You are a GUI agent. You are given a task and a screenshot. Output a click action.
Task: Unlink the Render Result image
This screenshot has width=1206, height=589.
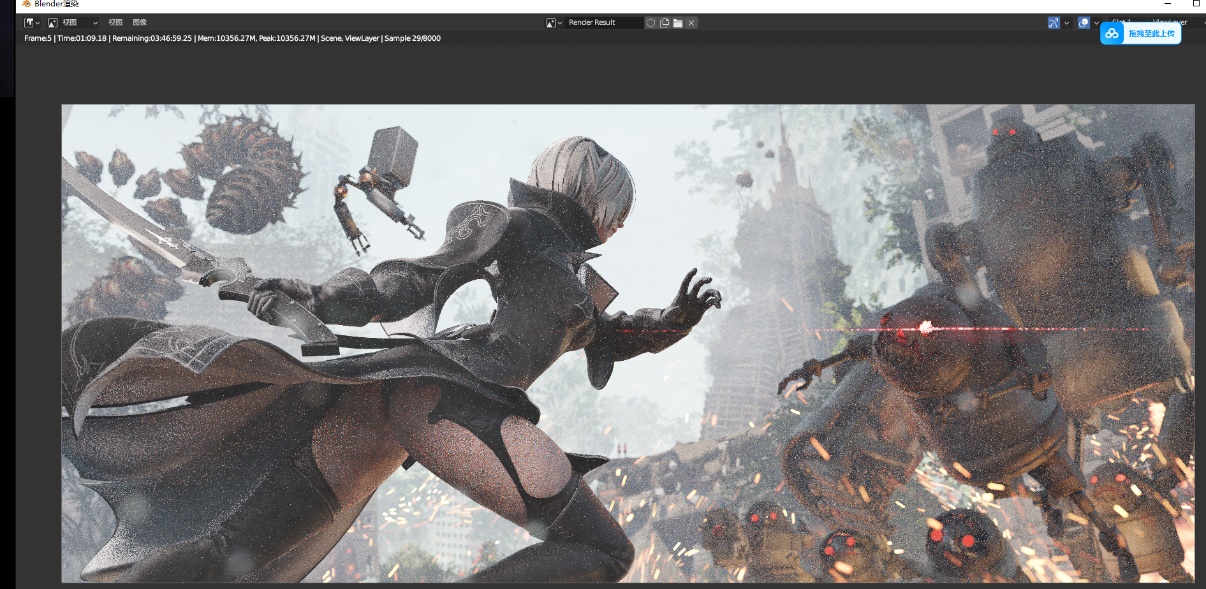point(691,22)
